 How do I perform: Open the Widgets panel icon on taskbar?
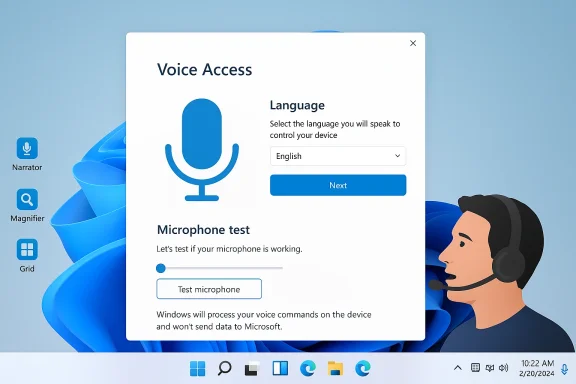280,368
